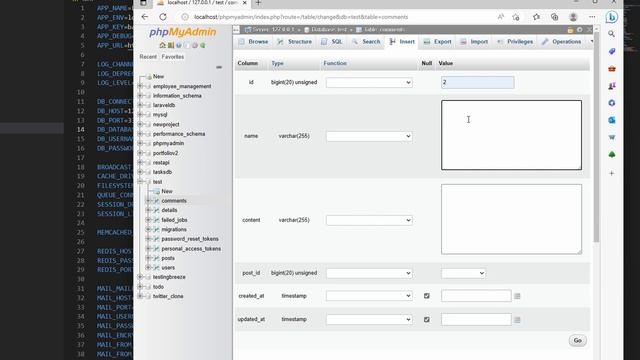640x360 pixels.
Task: Open the laraveldb database
Action: coord(164,105)
